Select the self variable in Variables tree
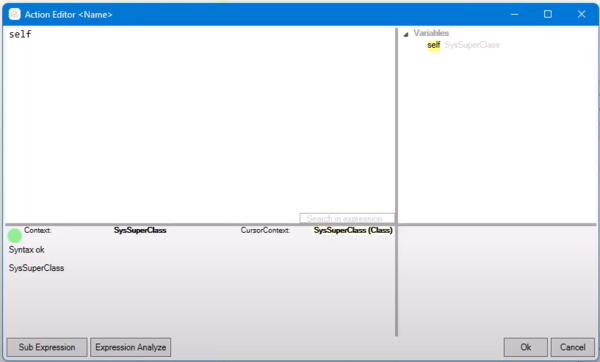 coord(434,45)
